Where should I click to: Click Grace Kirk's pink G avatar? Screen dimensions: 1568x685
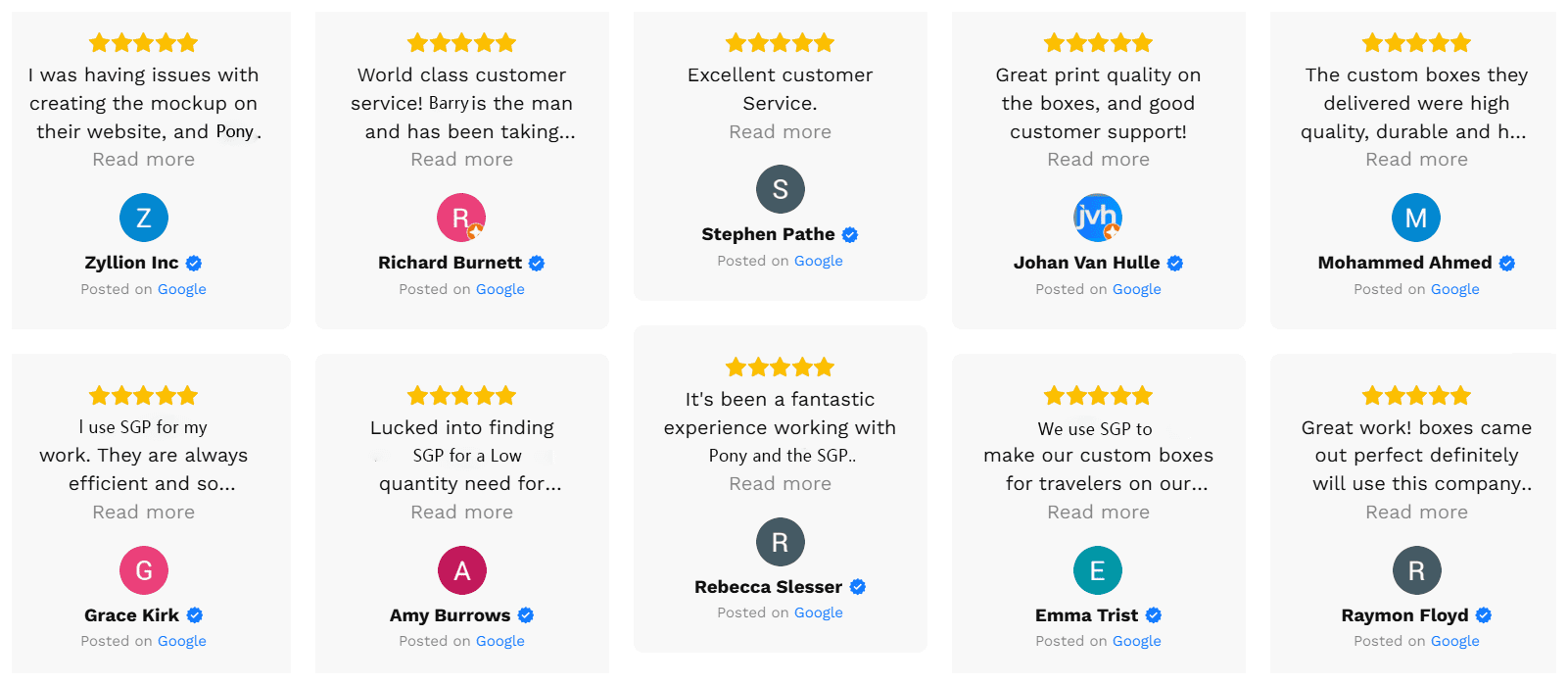point(144,570)
